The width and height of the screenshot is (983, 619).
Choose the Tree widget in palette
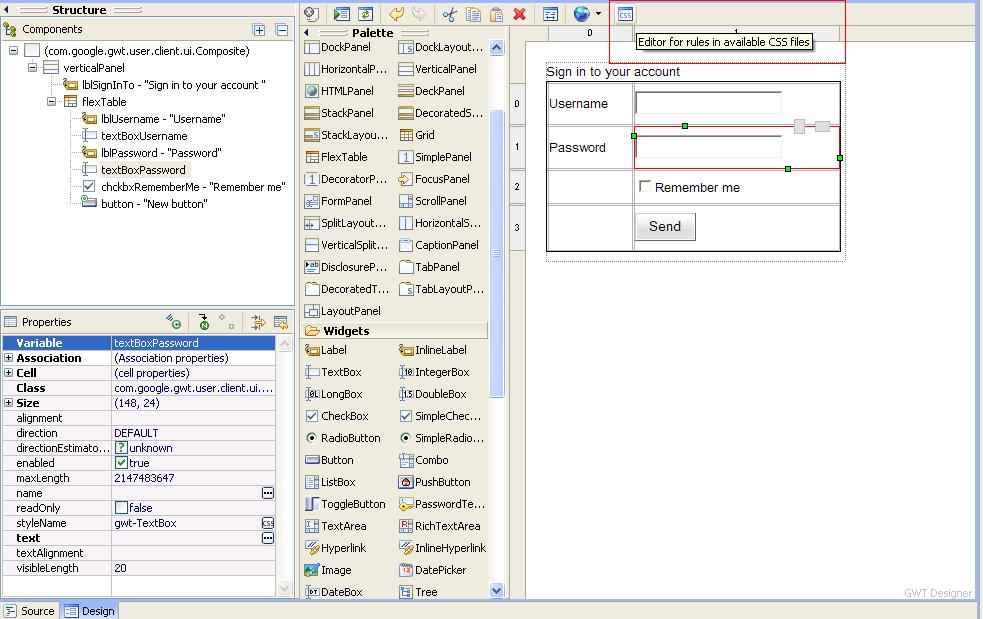click(x=418, y=592)
